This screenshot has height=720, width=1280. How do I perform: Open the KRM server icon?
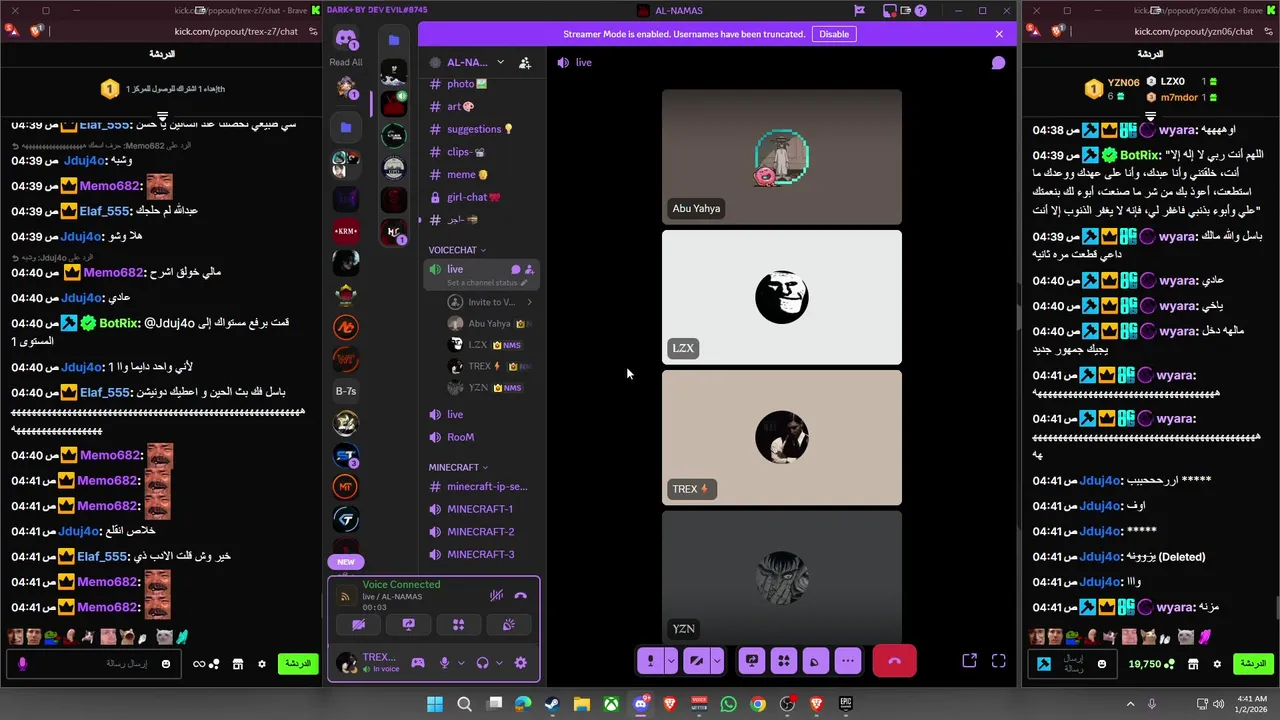[346, 231]
